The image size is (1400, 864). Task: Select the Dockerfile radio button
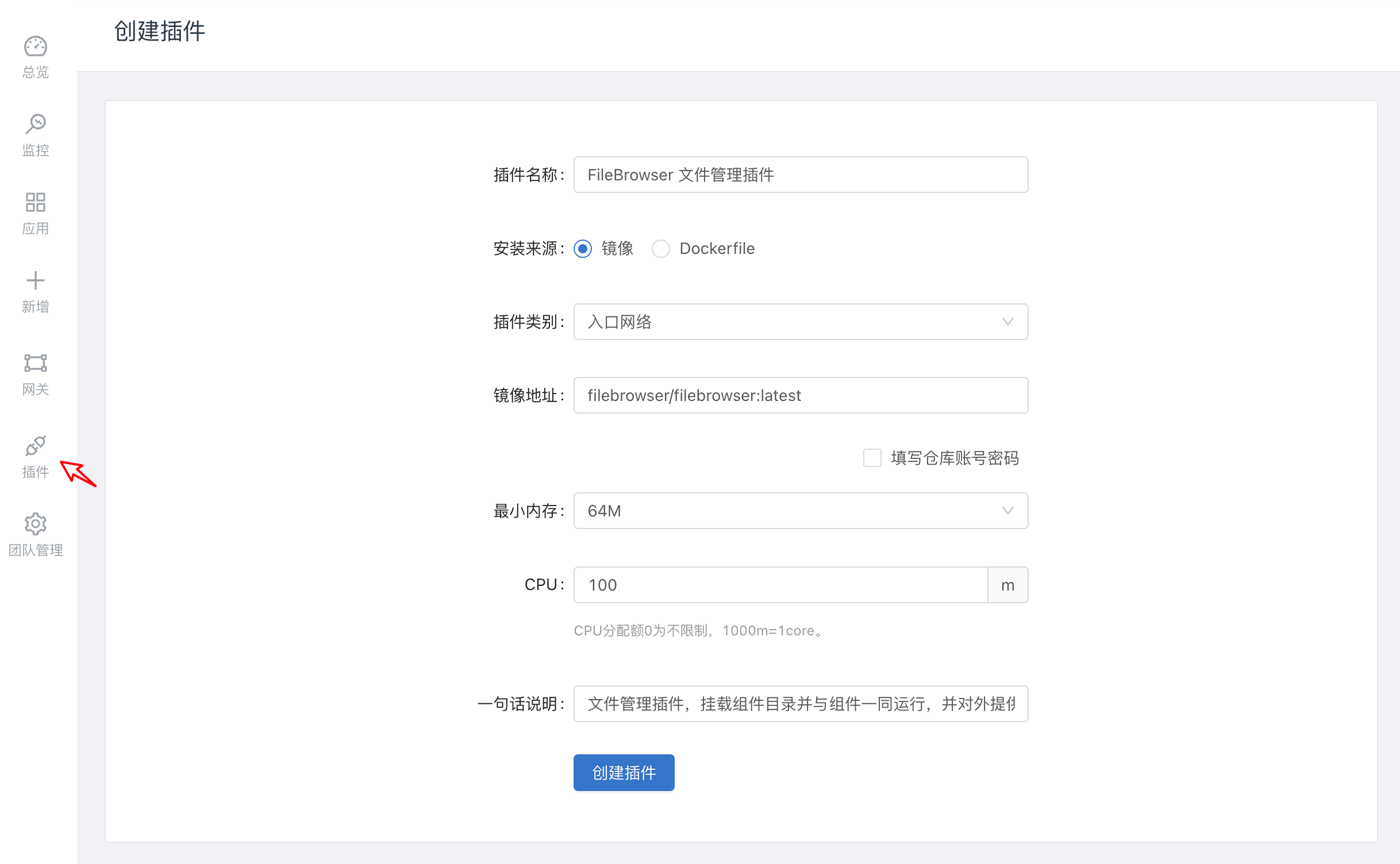(x=661, y=249)
